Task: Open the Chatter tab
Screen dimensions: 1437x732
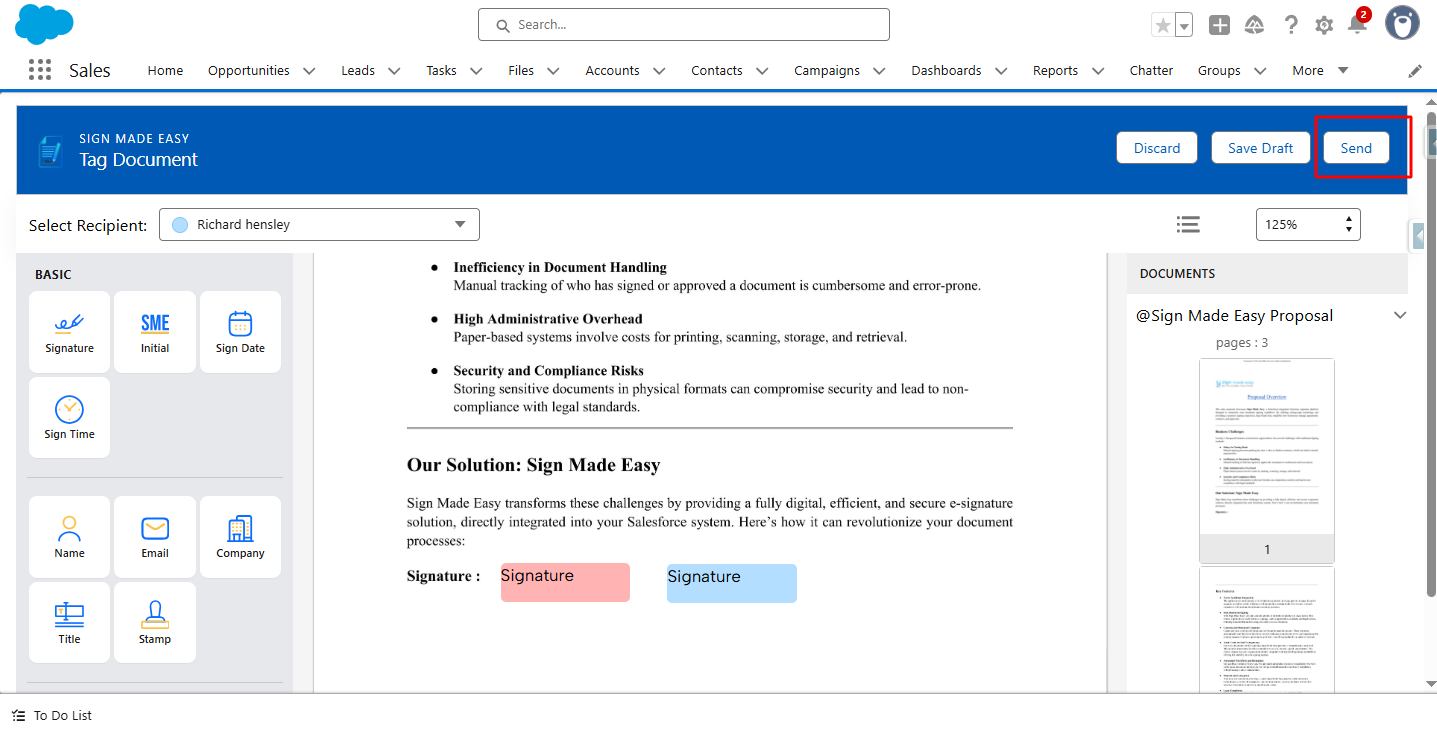Action: click(1151, 71)
